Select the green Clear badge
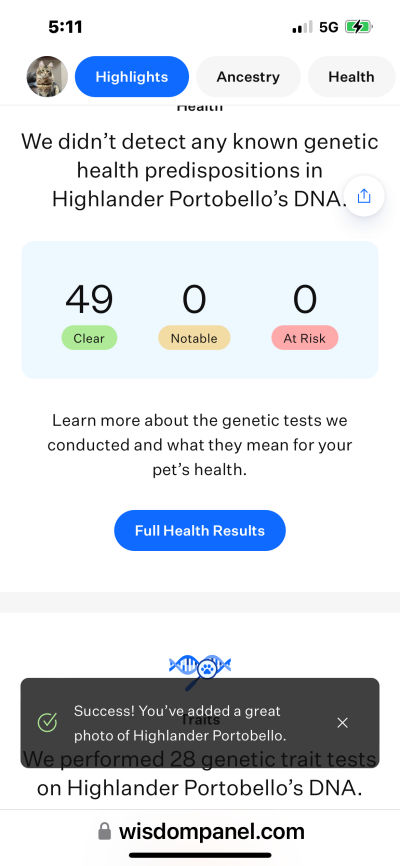 [x=89, y=338]
